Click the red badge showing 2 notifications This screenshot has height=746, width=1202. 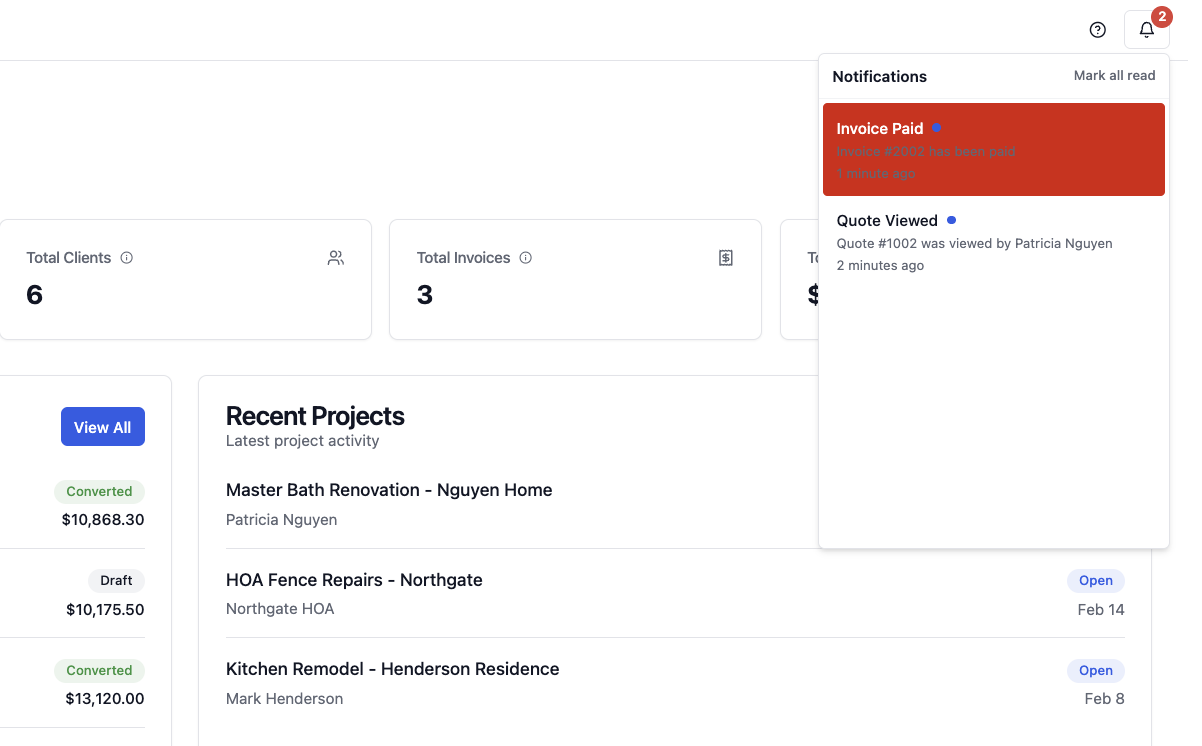coord(1161,16)
